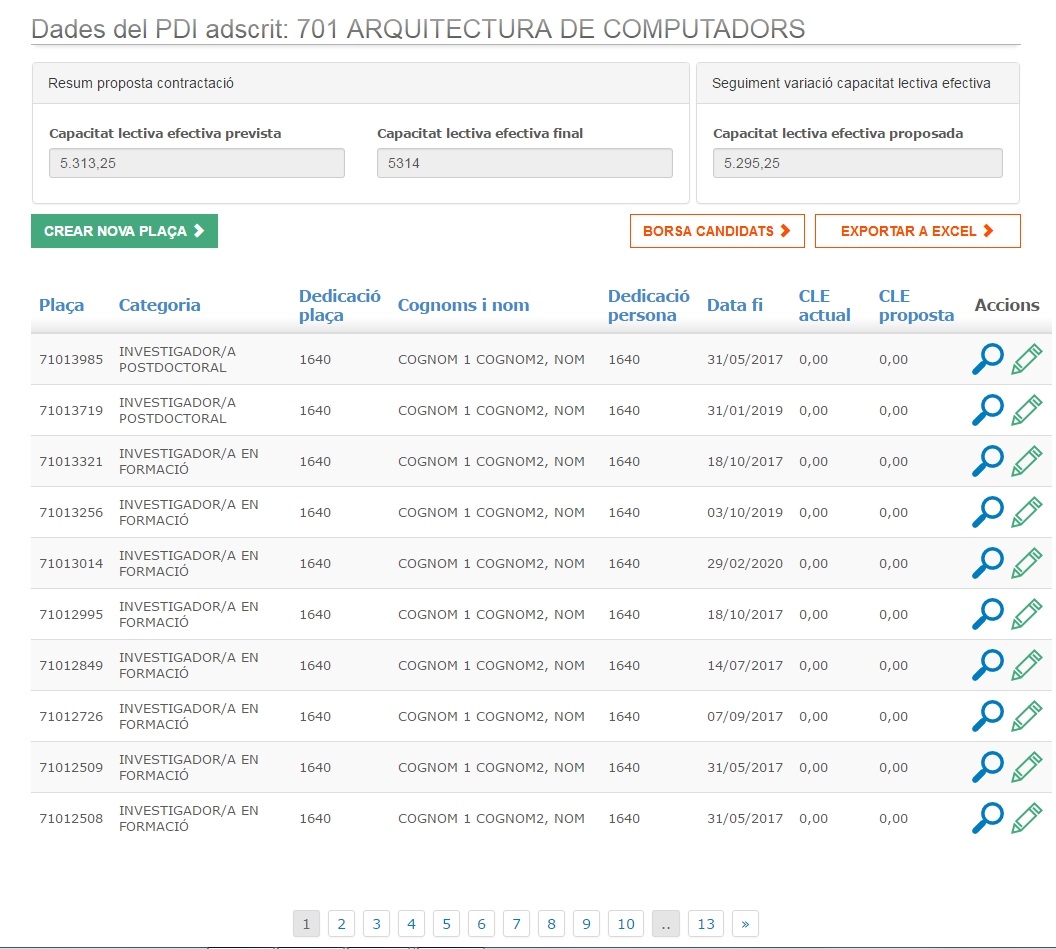
Task: Select Capacitat lectiva efectiva proposada field
Action: 857,163
